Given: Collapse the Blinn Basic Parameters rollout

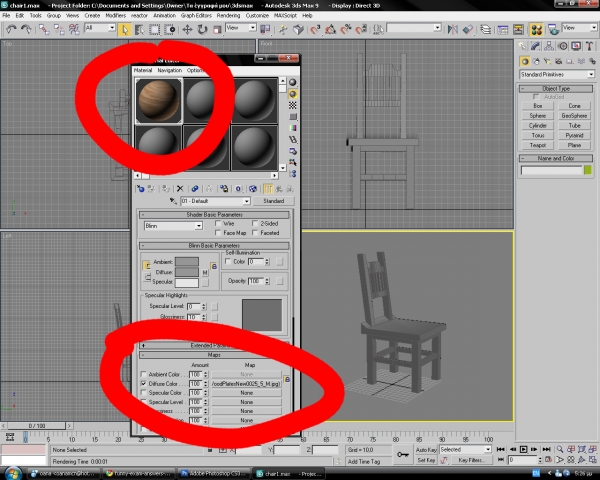Looking at the screenshot, I should [214, 245].
